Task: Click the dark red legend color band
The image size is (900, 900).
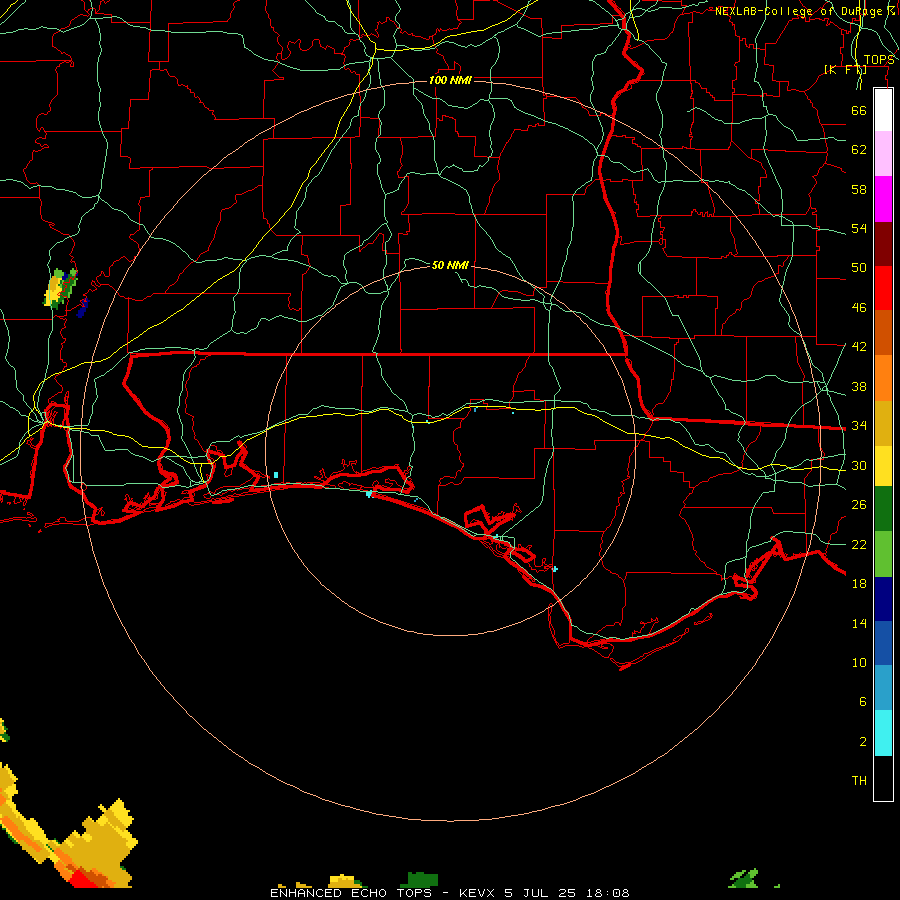Action: 883,243
